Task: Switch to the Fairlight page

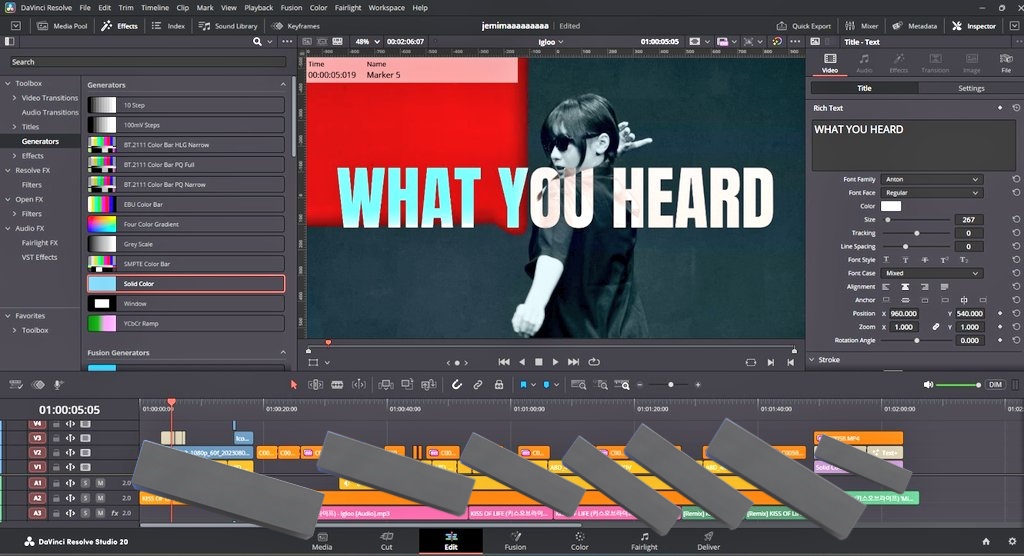Action: click(x=644, y=541)
